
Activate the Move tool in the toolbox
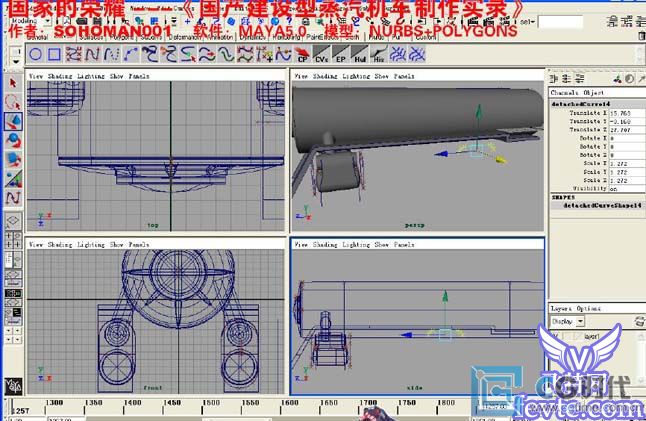click(x=13, y=121)
